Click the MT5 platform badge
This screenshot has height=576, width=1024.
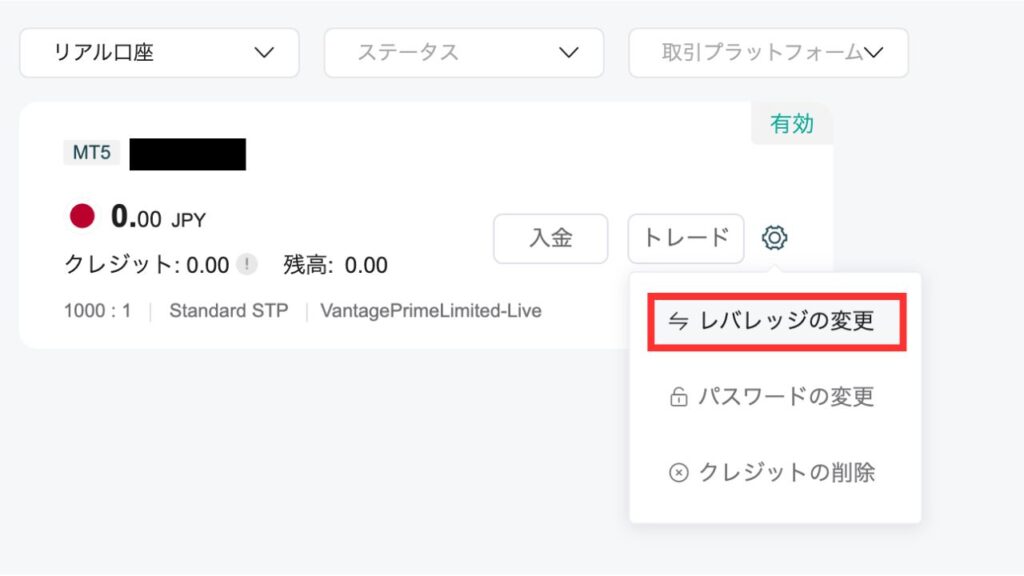[91, 152]
